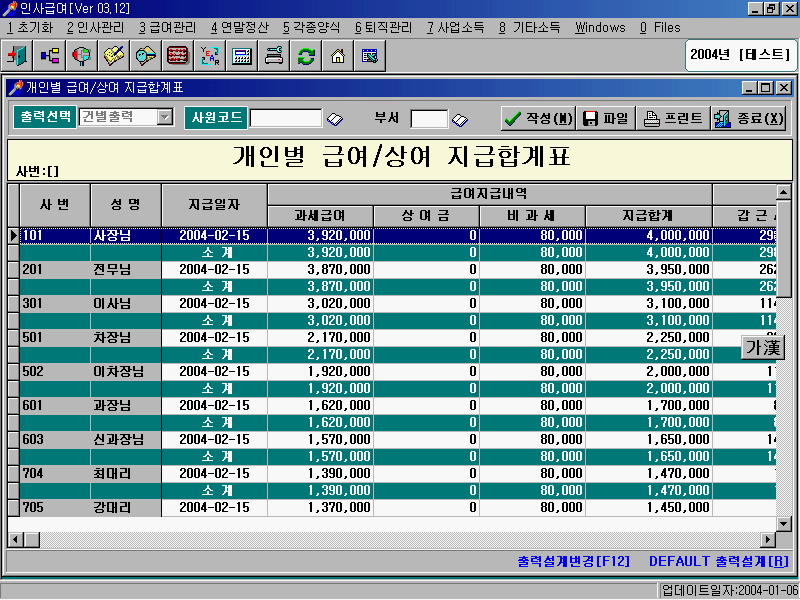Open the calculator toolbar icon
The height and width of the screenshot is (600, 800).
coord(242,56)
